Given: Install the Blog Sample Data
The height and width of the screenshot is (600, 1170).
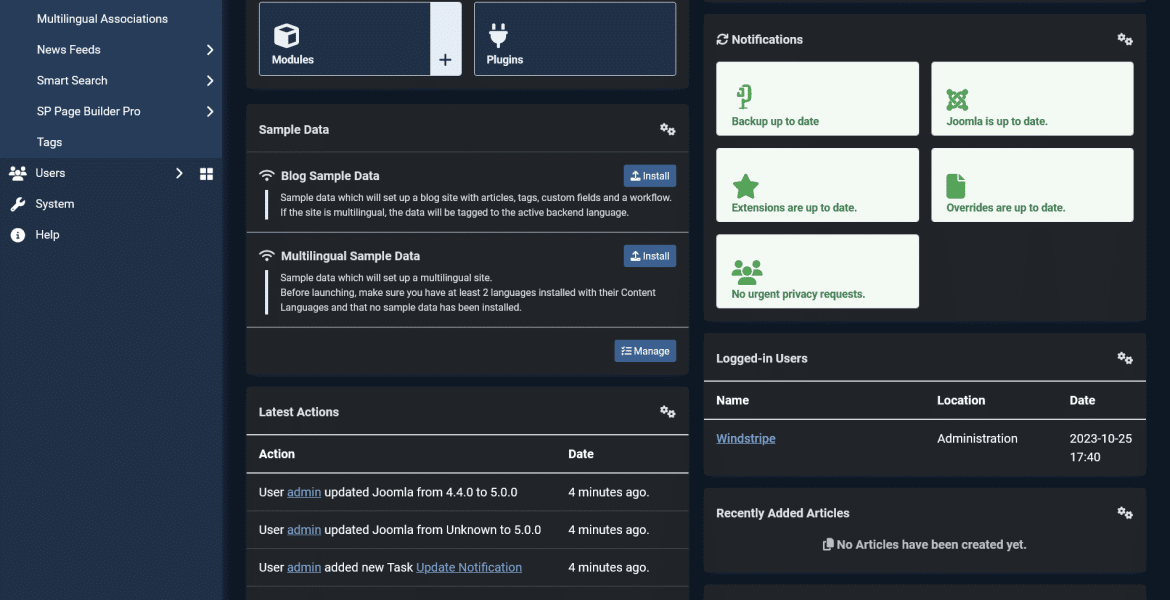Looking at the screenshot, I should coord(649,175).
